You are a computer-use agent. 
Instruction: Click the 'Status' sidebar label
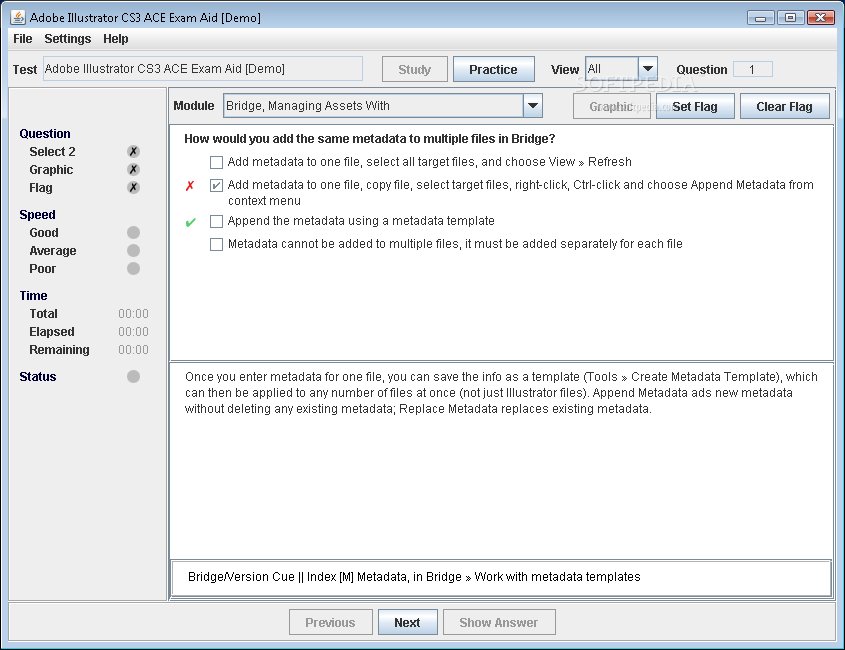(x=38, y=376)
